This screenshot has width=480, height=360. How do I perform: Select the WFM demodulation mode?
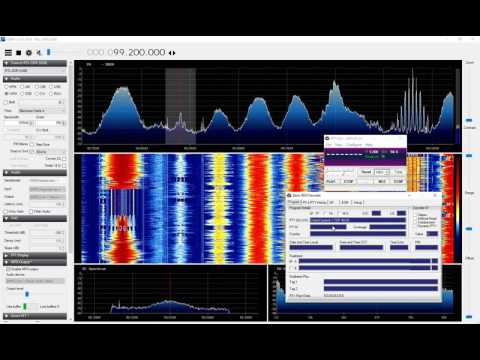[x=11, y=94]
